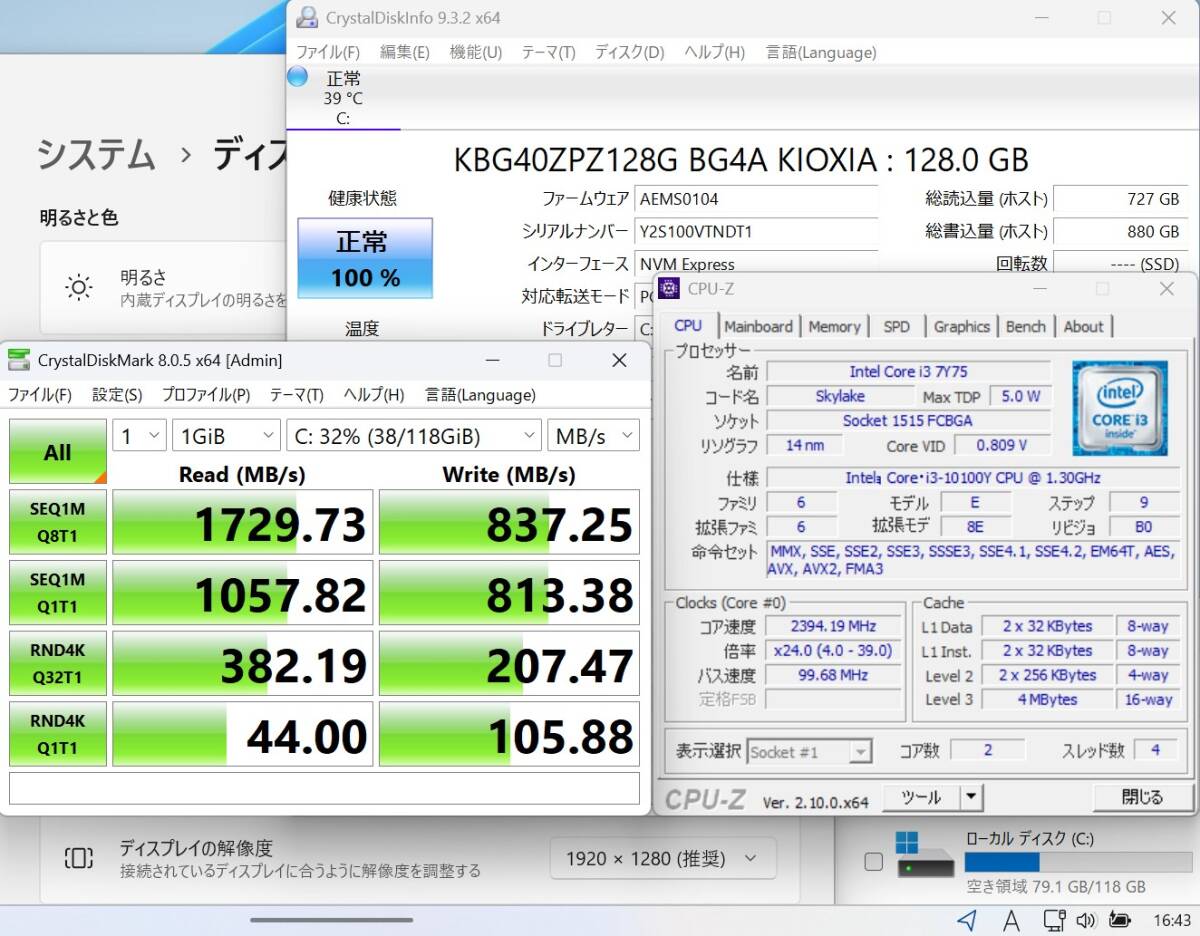1200x936 pixels.
Task: Click the green All benchmark button
Action: click(57, 451)
